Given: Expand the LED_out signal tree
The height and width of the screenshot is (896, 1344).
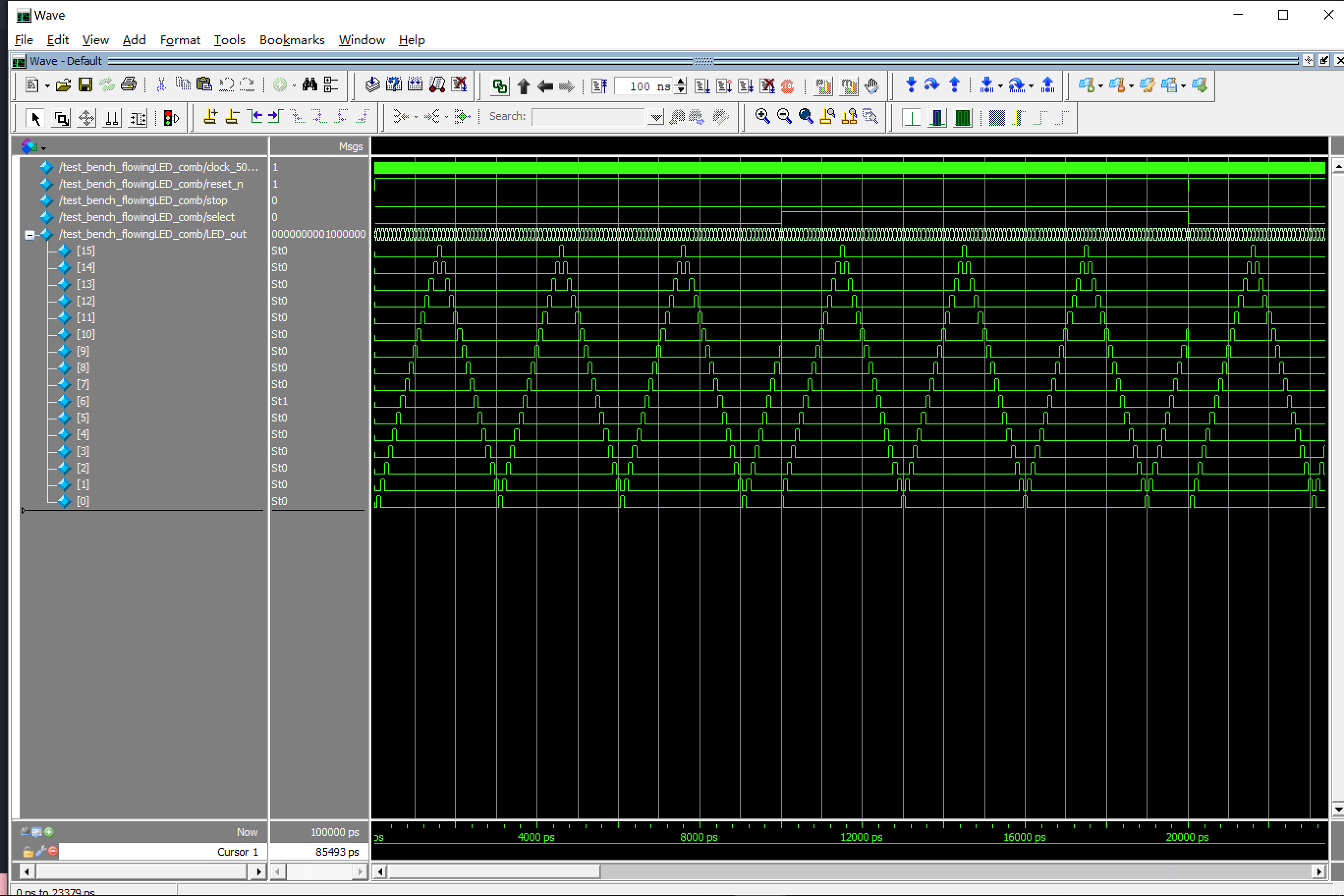Looking at the screenshot, I should (x=29, y=233).
